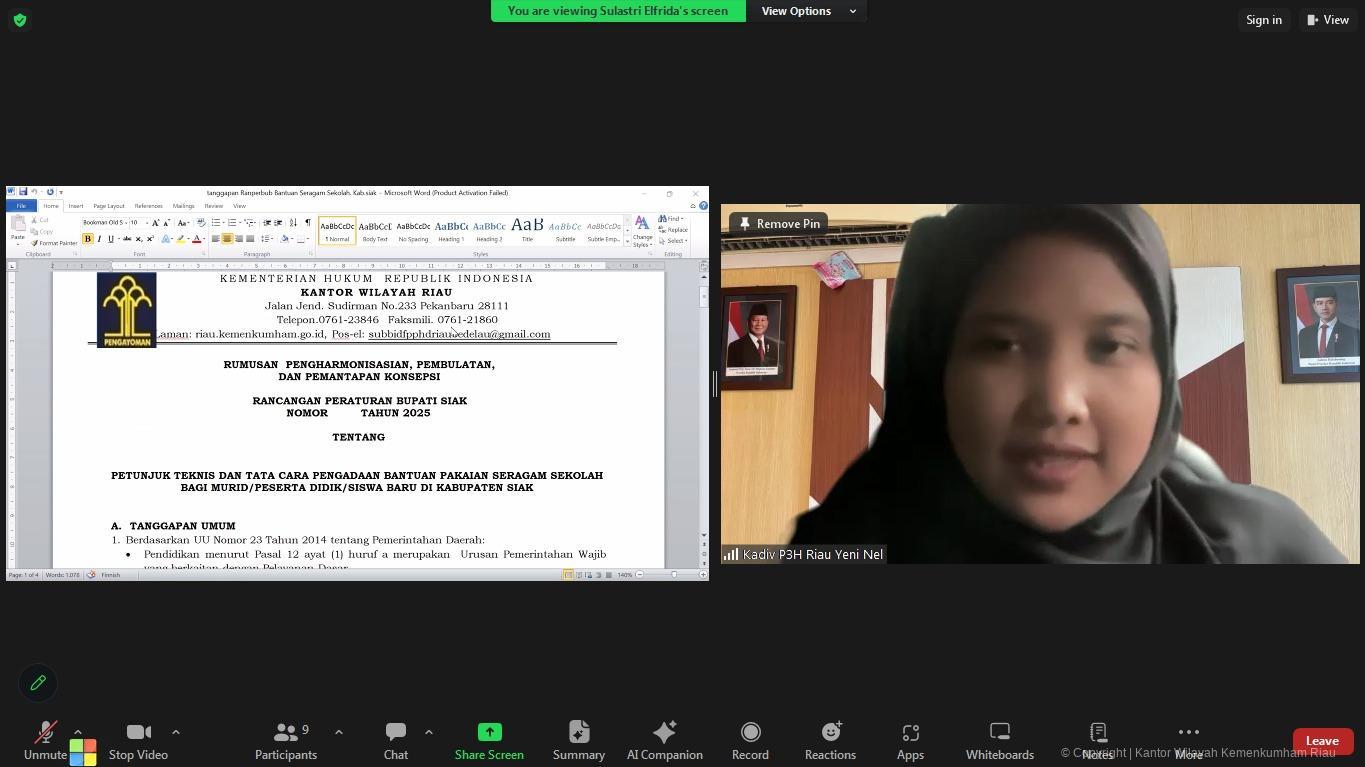Unmute the microphone
Image resolution: width=1365 pixels, height=767 pixels.
[45, 741]
